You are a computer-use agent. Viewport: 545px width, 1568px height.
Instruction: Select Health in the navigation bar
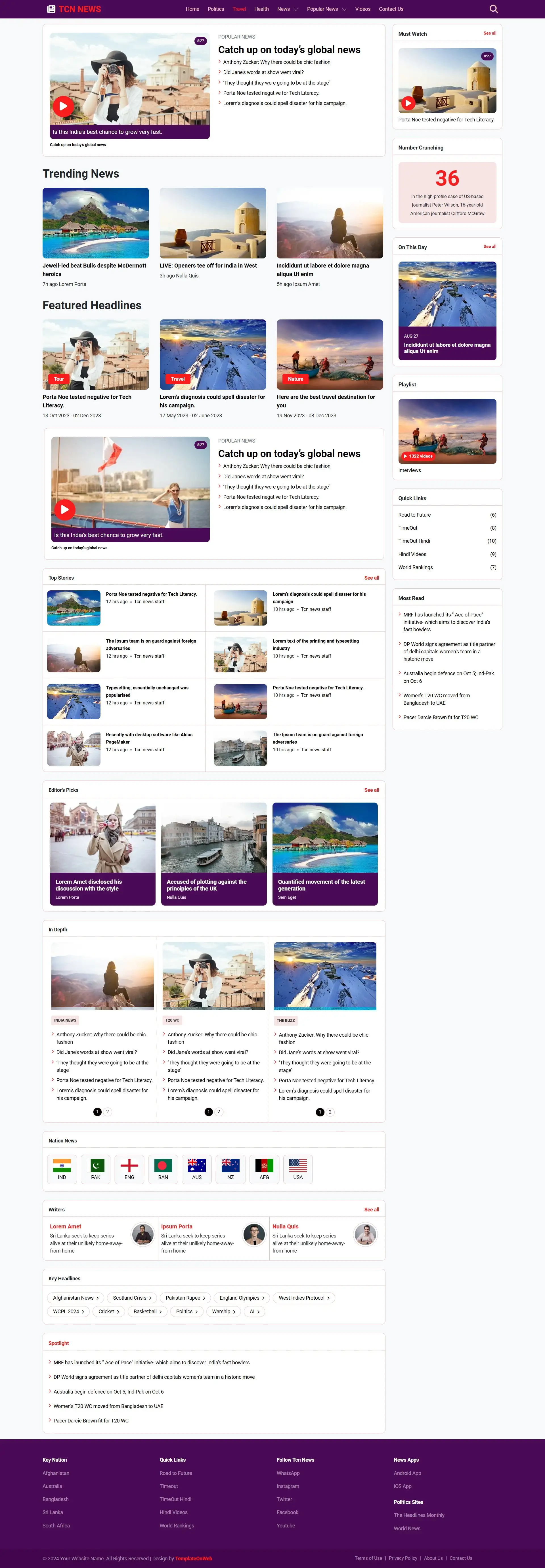click(261, 9)
